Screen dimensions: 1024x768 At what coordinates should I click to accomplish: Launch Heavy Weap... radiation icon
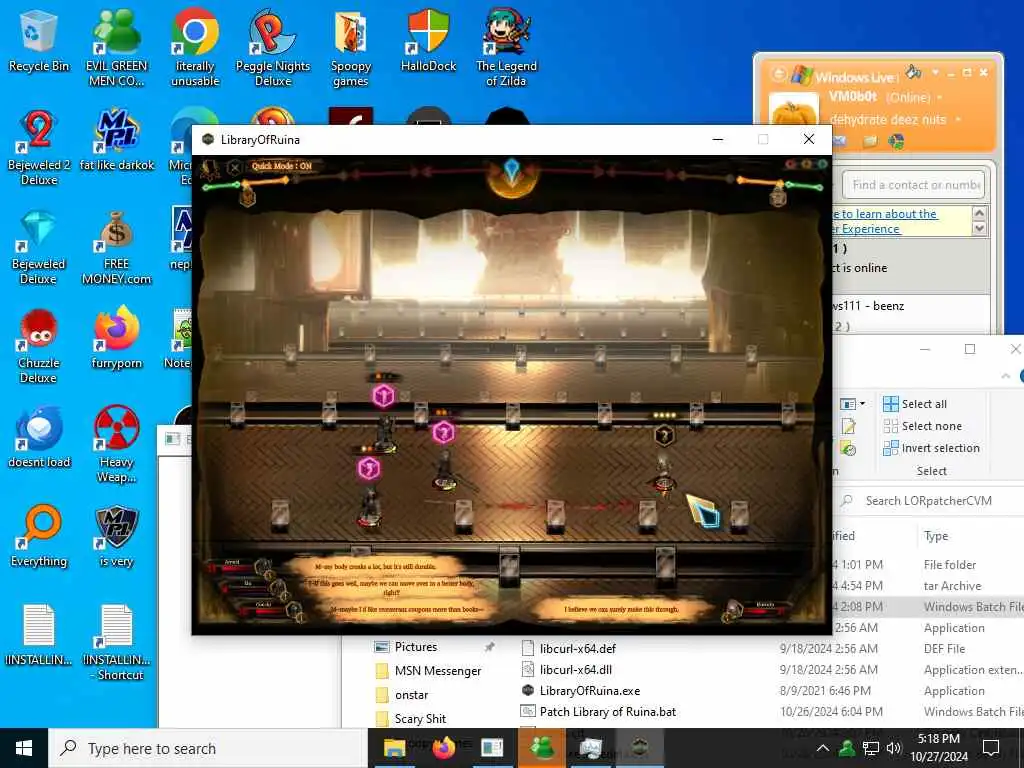117,444
